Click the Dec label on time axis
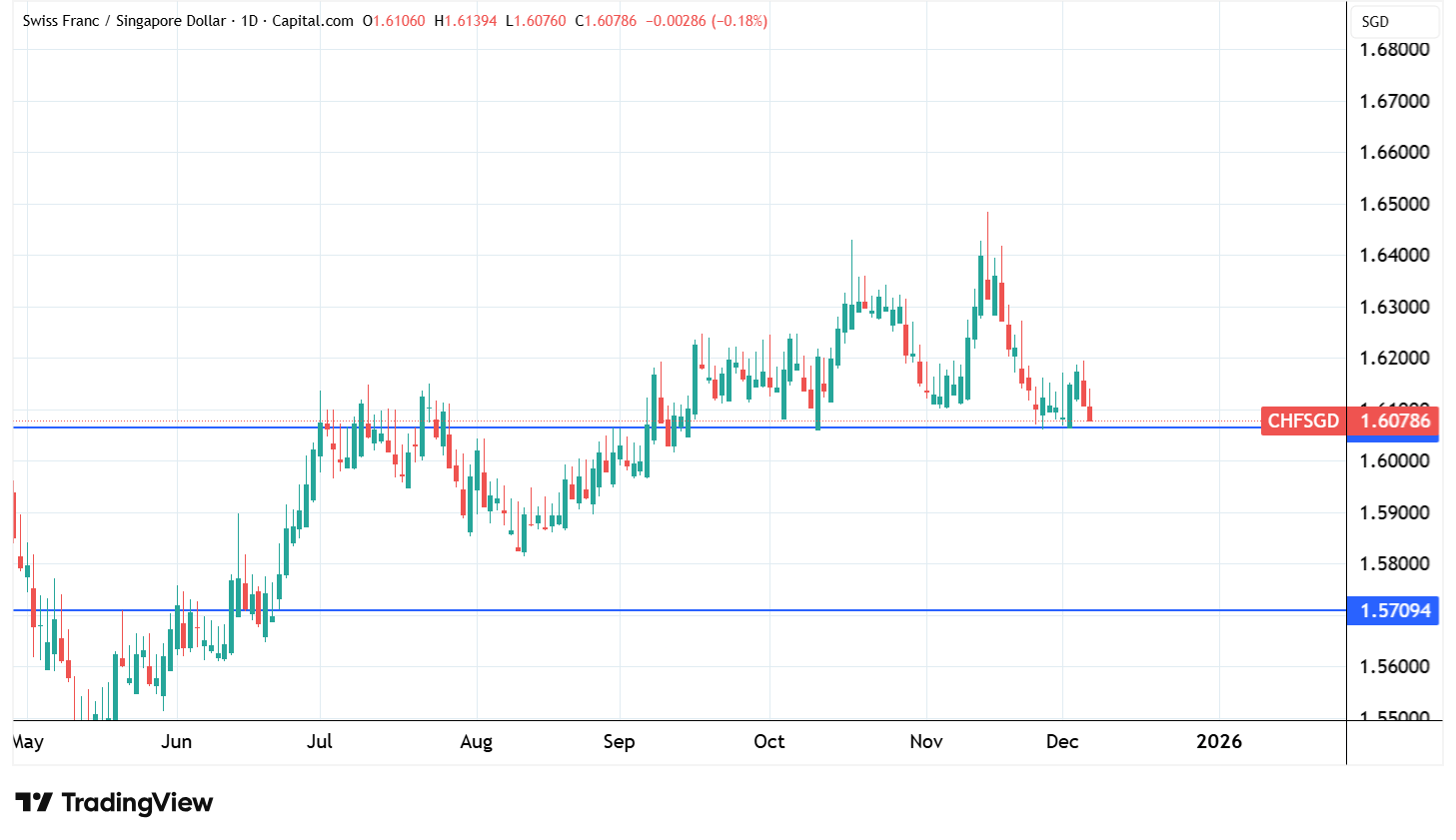 click(1061, 742)
